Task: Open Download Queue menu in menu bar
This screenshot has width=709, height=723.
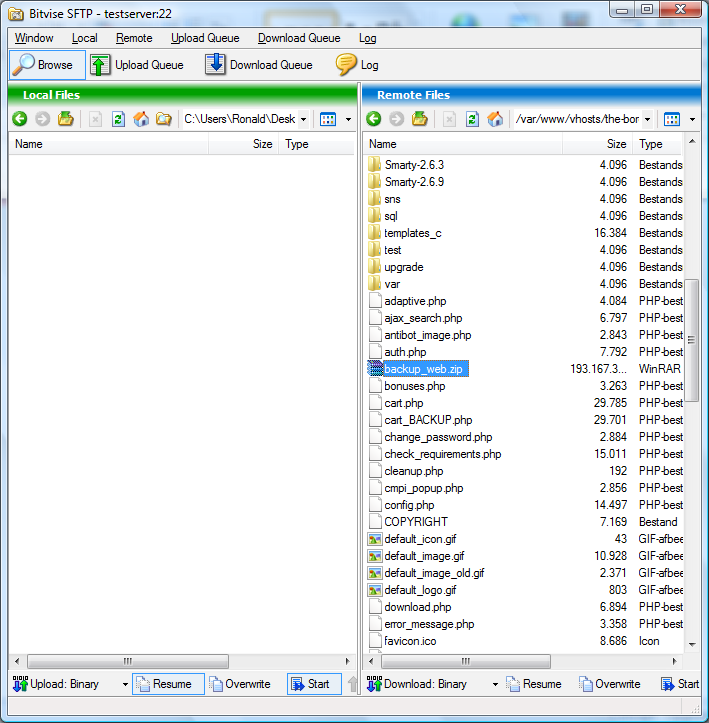Action: click(299, 38)
